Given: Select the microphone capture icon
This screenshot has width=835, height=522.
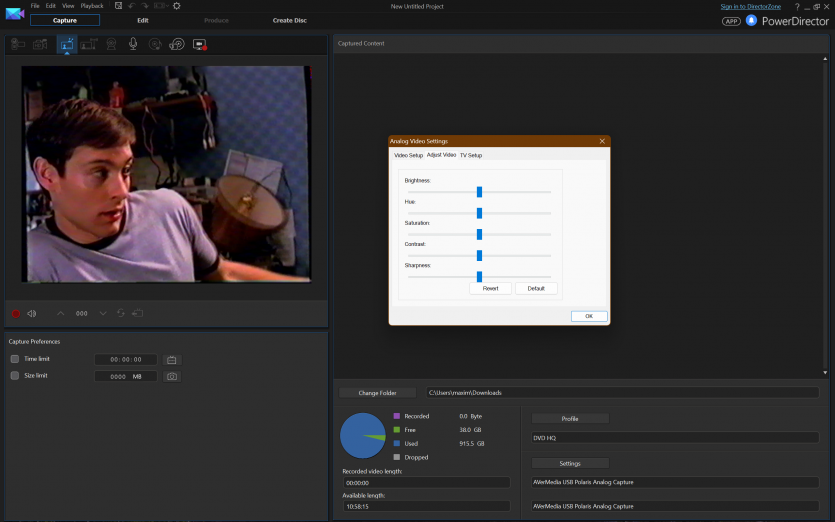Looking at the screenshot, I should pos(133,44).
